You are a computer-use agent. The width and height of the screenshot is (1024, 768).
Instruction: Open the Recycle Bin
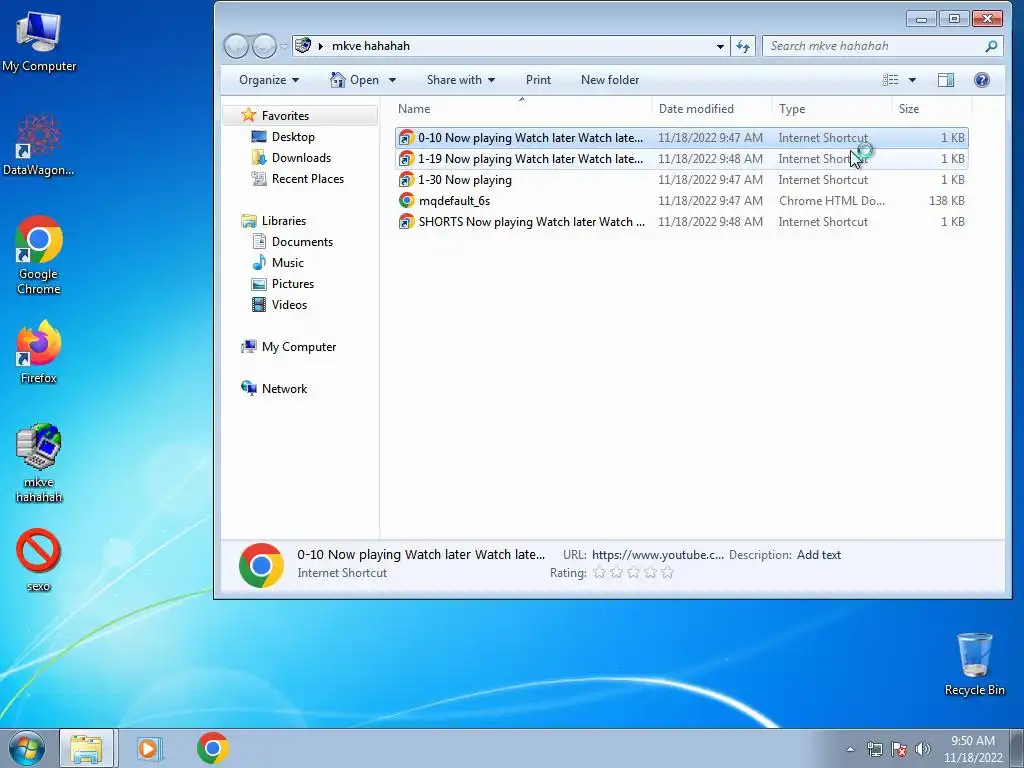point(974,664)
